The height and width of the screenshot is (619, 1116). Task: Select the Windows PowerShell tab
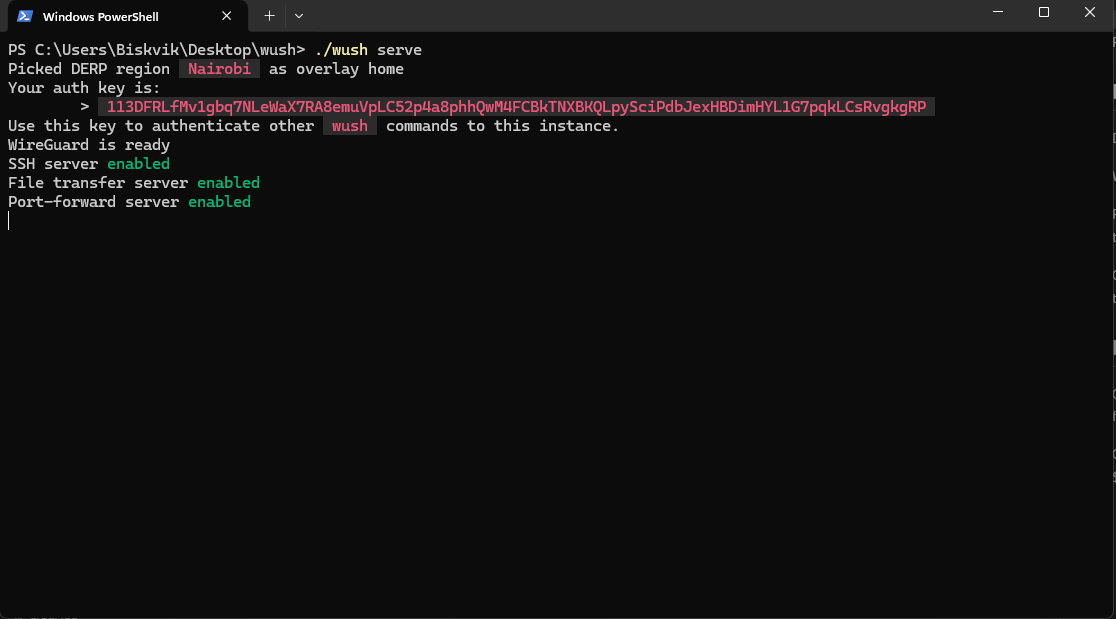(x=128, y=16)
